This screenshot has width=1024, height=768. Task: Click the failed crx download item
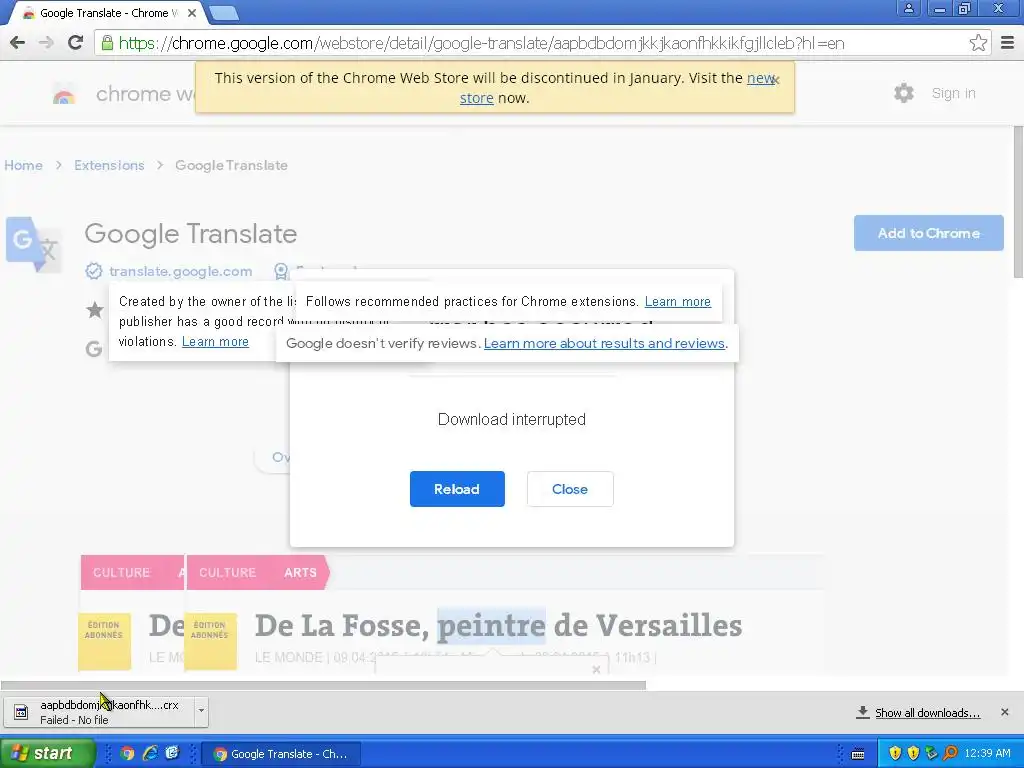pyautogui.click(x=98, y=712)
